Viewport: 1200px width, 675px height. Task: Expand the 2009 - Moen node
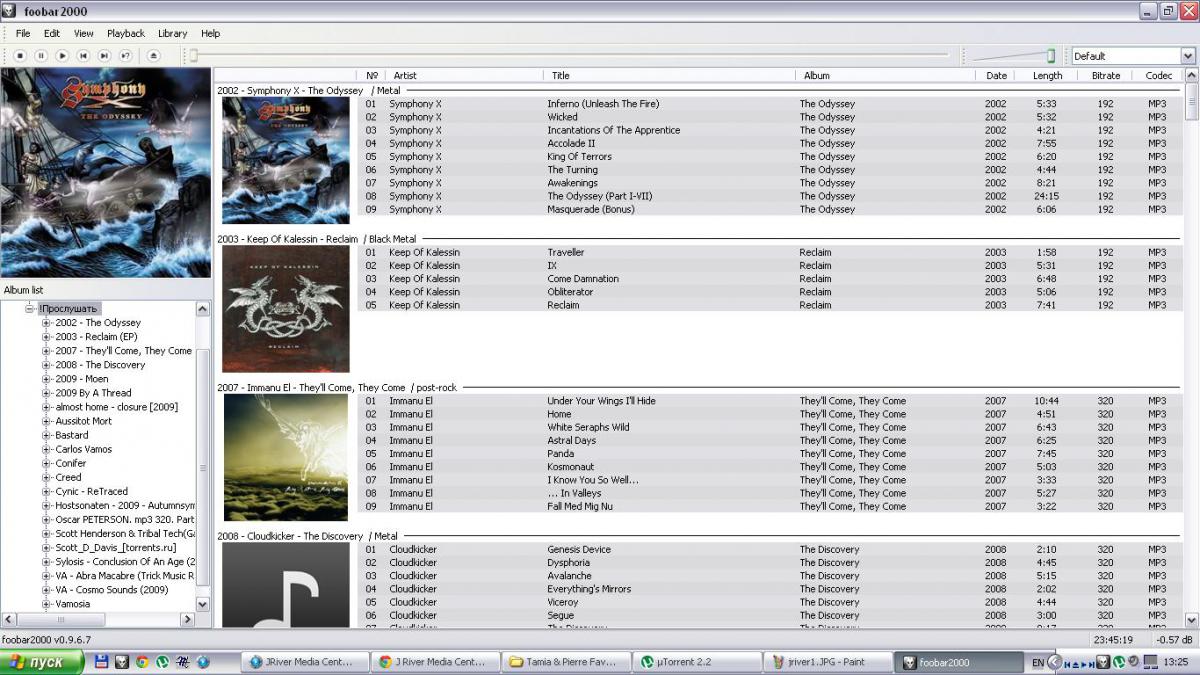[x=46, y=379]
